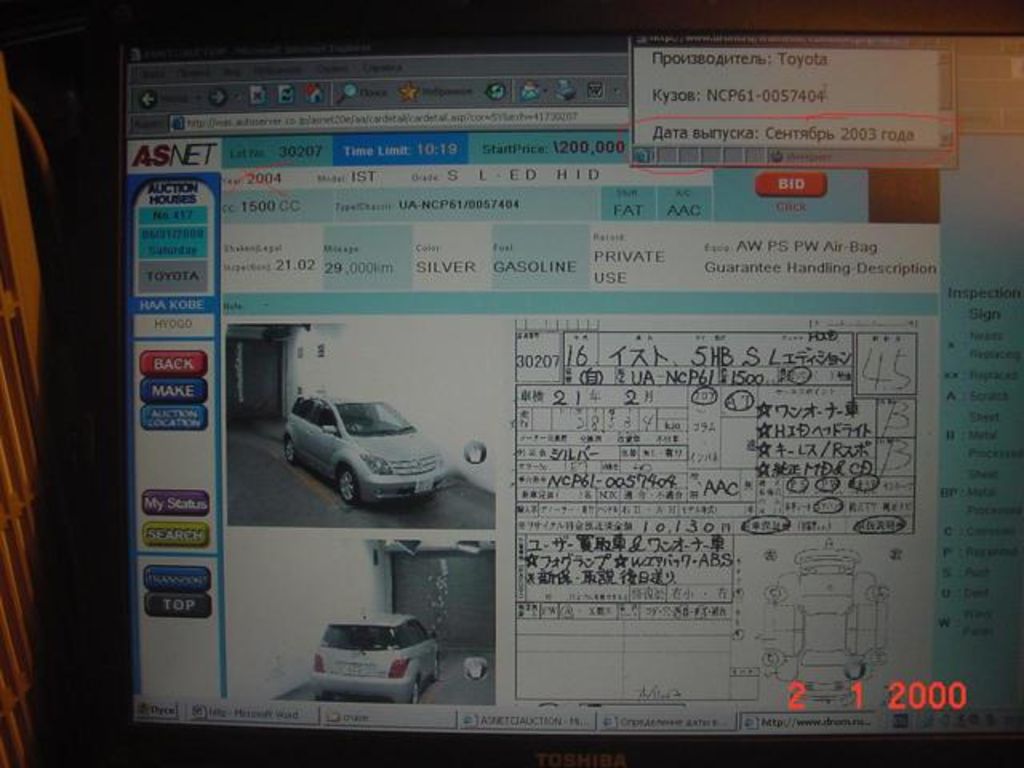Click the Edit page toolbar icon
The image size is (1024, 768).
pos(595,89)
